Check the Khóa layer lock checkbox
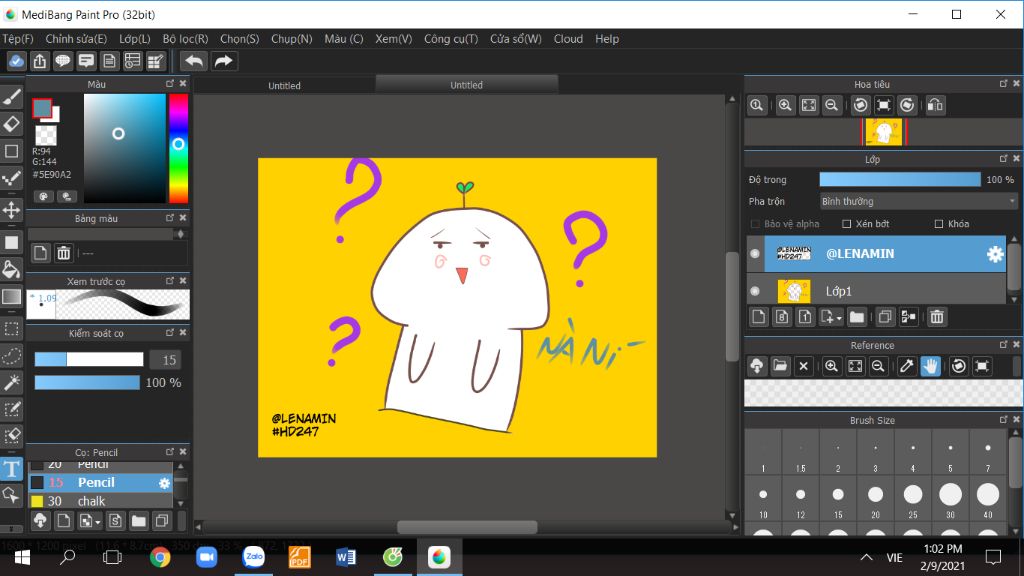Image resolution: width=1024 pixels, height=576 pixels. tap(939, 224)
